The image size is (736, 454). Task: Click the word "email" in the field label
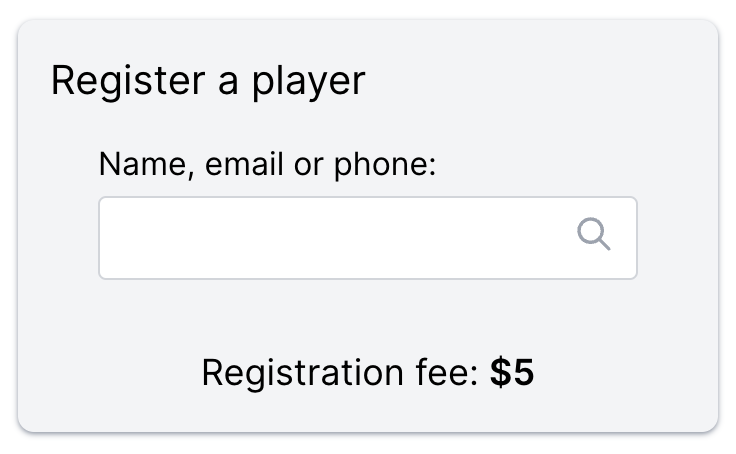coord(241,164)
